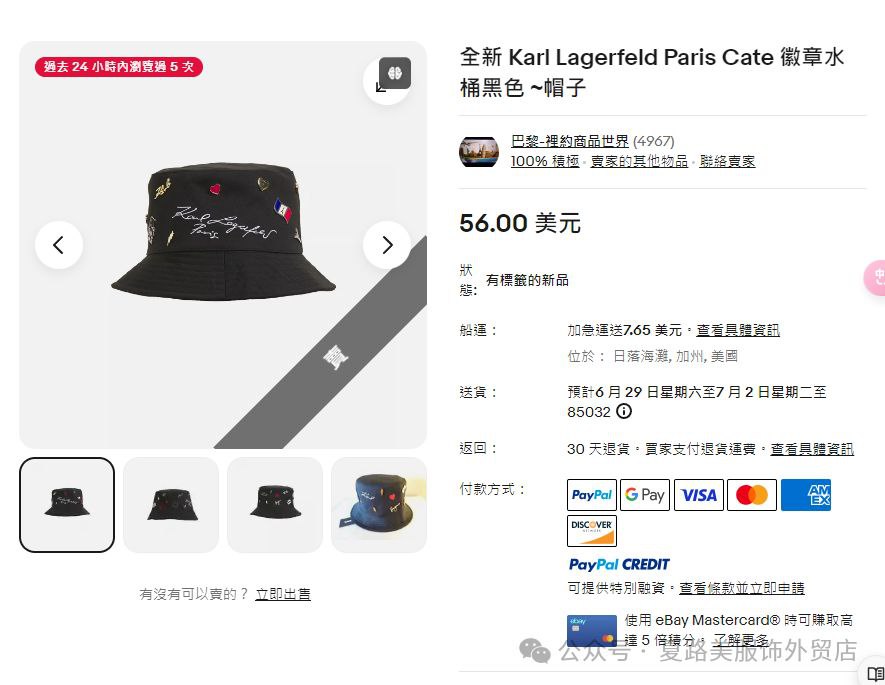Click the book icon at bottom right corner

pyautogui.click(x=875, y=674)
